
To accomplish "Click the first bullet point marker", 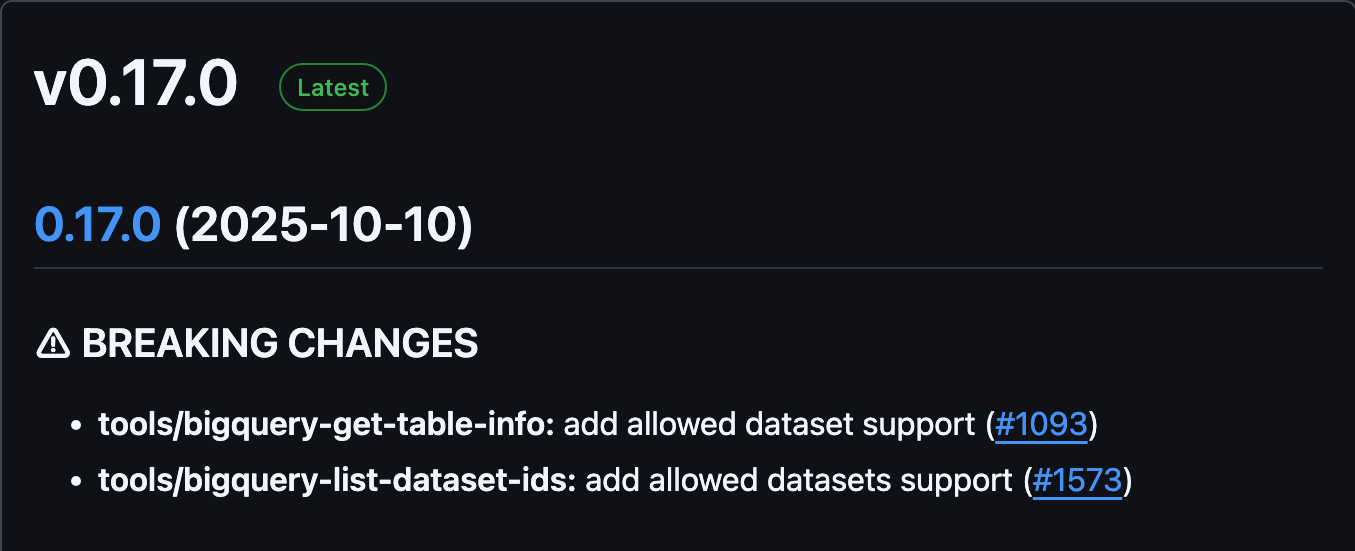I will point(76,426).
